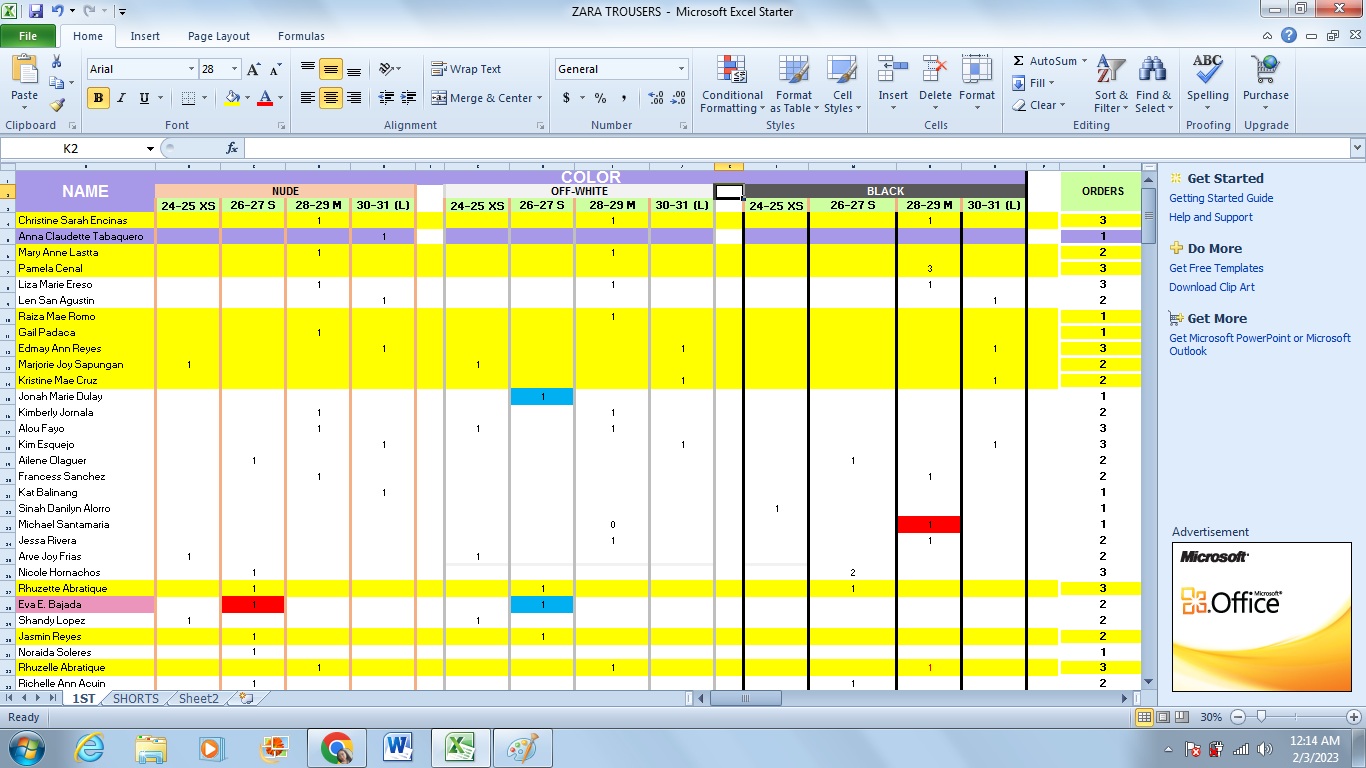
Task: Decrease the cell indent
Action: click(386, 98)
